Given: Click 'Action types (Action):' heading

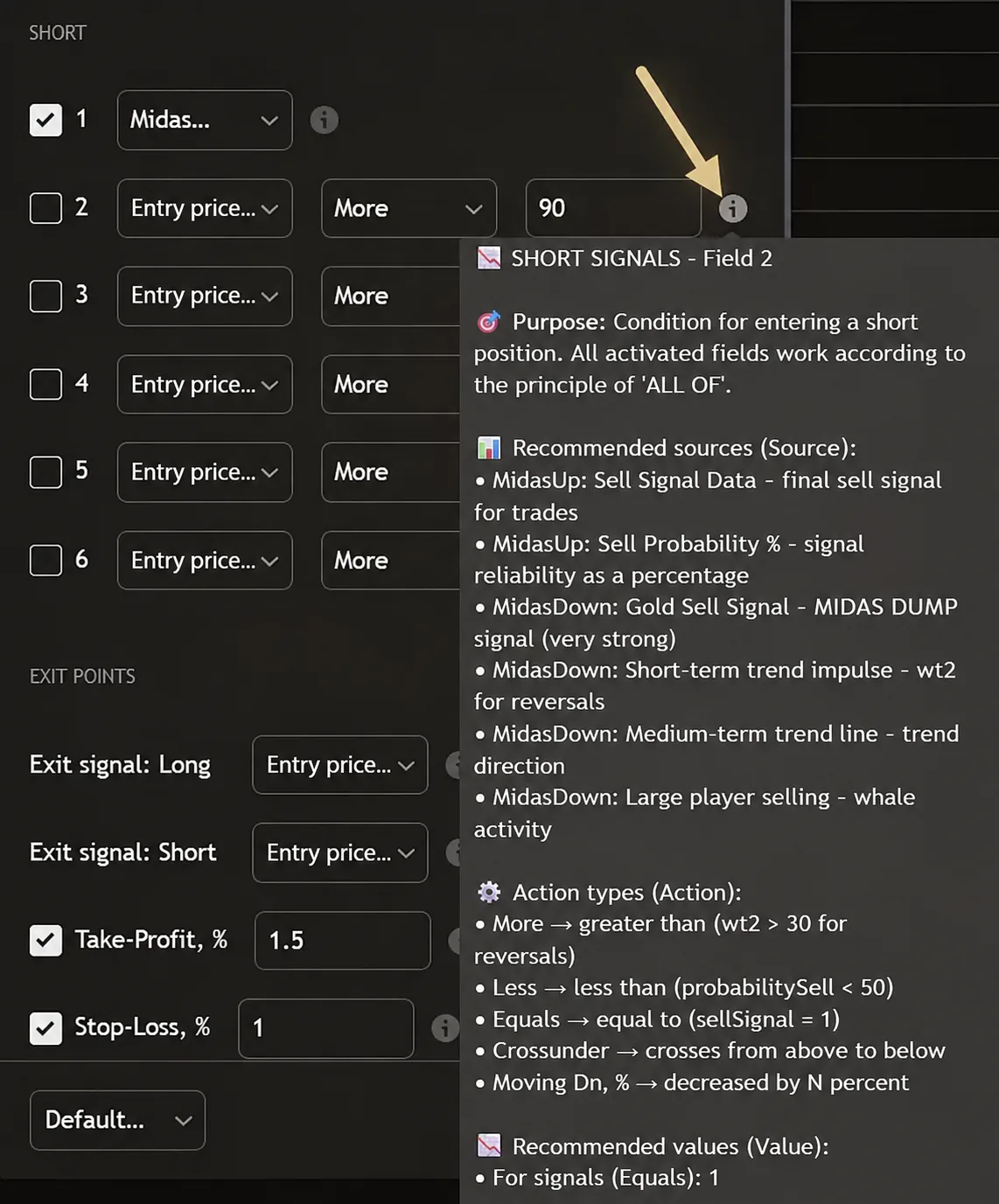Looking at the screenshot, I should point(626,892).
